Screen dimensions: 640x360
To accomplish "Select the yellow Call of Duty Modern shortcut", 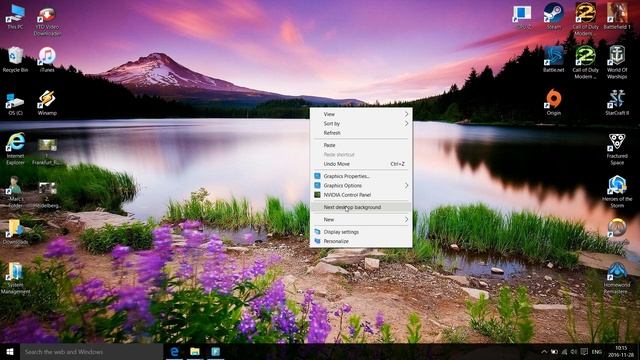I will pyautogui.click(x=585, y=20).
